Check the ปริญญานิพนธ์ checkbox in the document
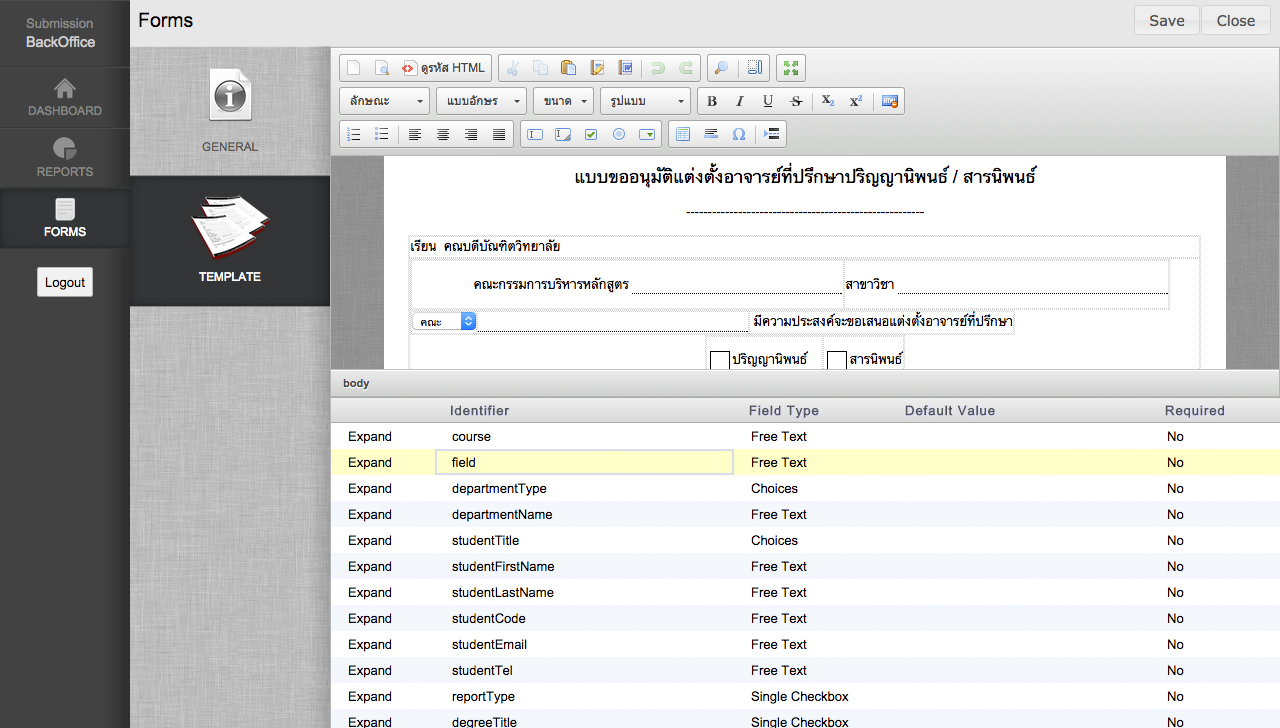This screenshot has width=1280, height=728. pos(719,360)
